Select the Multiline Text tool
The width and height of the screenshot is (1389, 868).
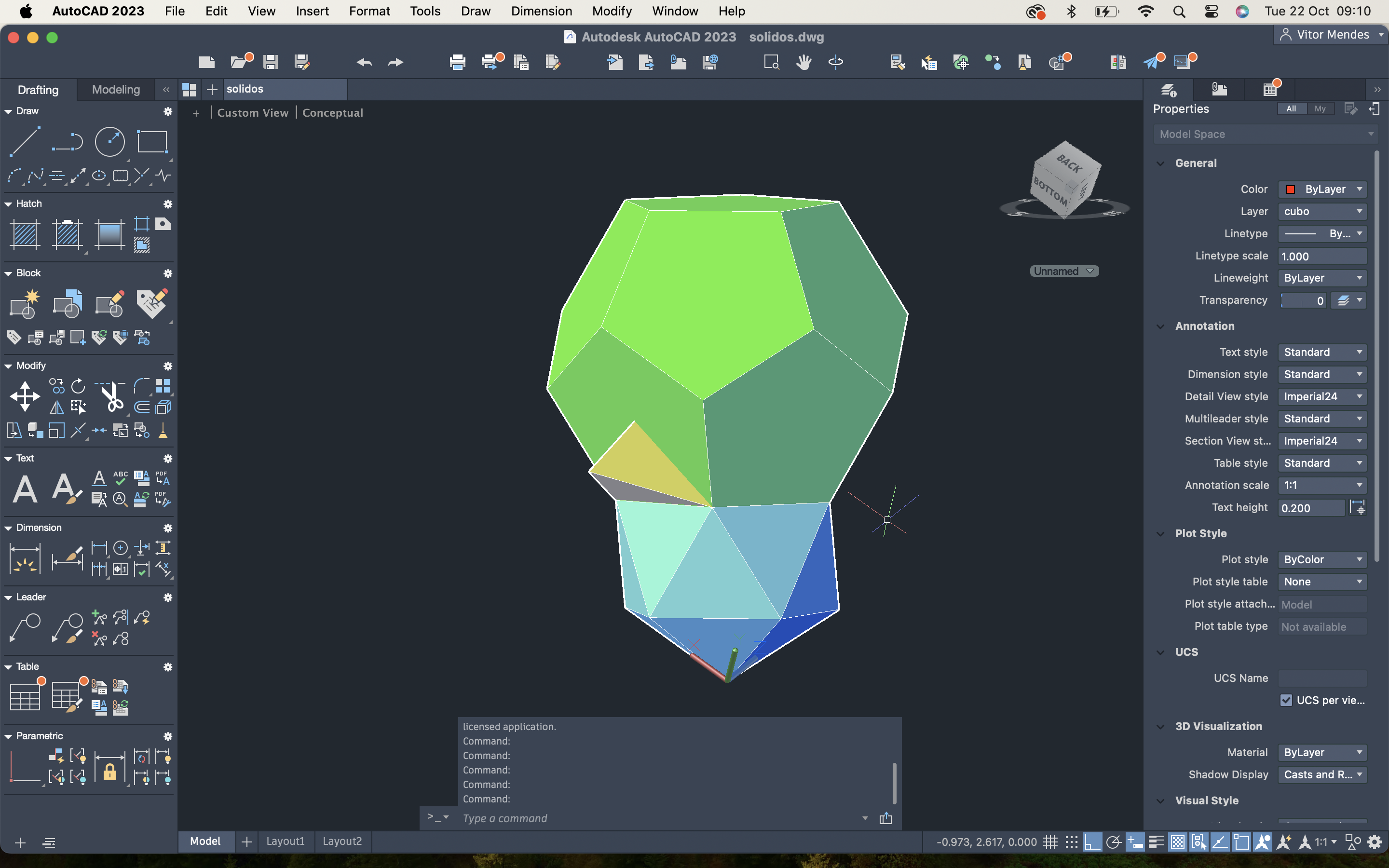point(25,489)
